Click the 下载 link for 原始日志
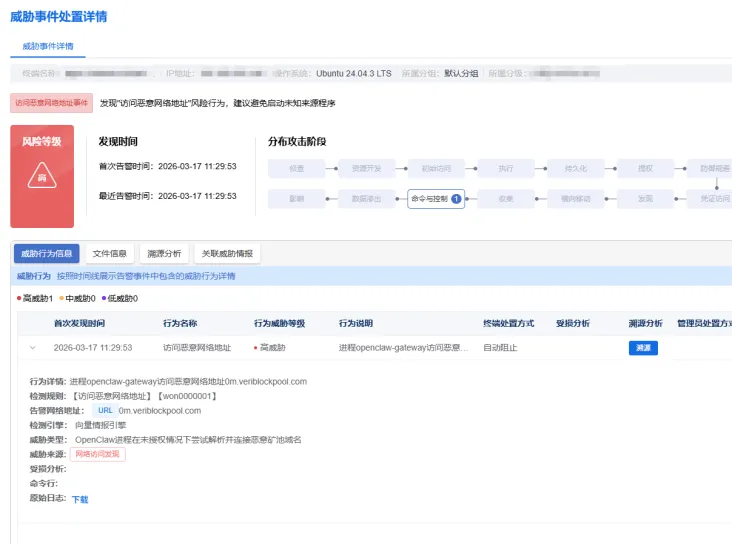The height and width of the screenshot is (545, 733). click(x=80, y=499)
